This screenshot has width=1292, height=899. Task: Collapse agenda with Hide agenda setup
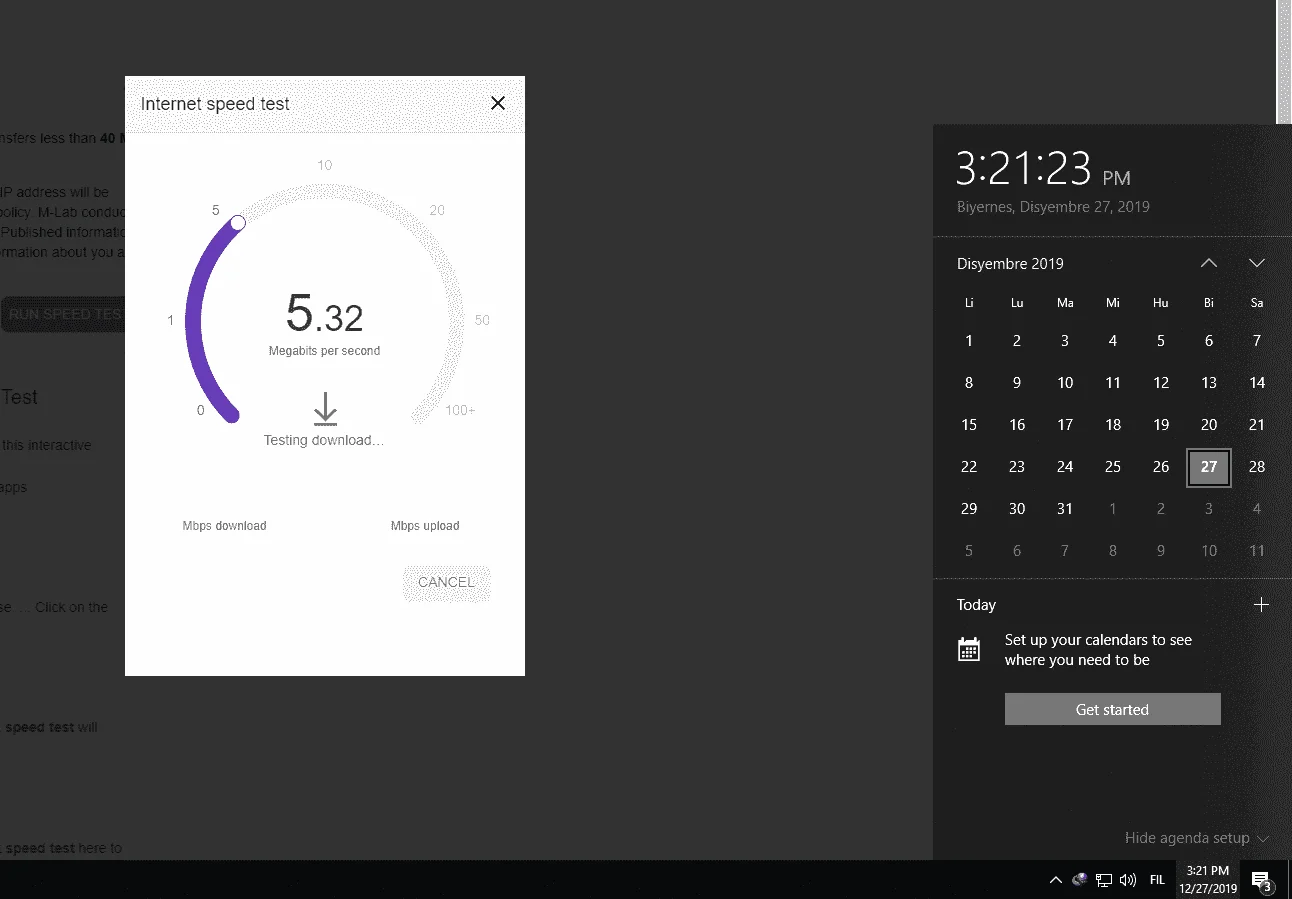(1197, 838)
